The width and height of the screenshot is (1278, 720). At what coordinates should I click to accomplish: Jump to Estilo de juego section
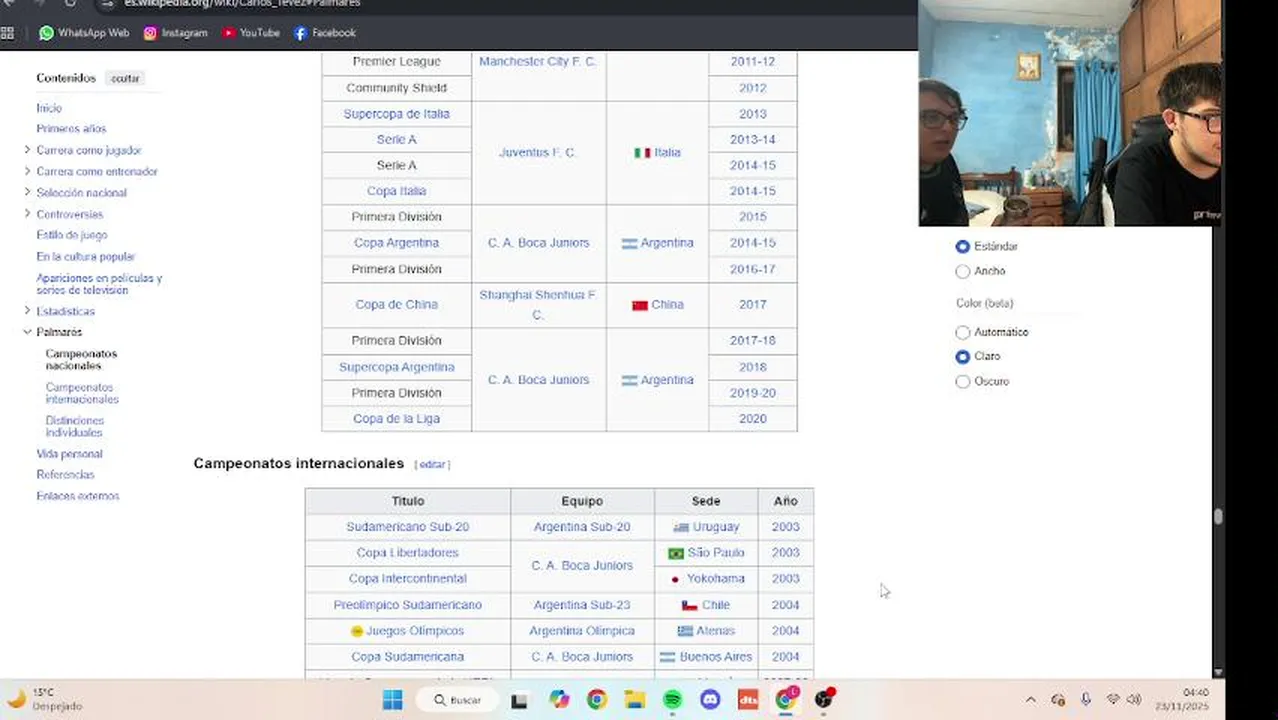pyautogui.click(x=72, y=235)
